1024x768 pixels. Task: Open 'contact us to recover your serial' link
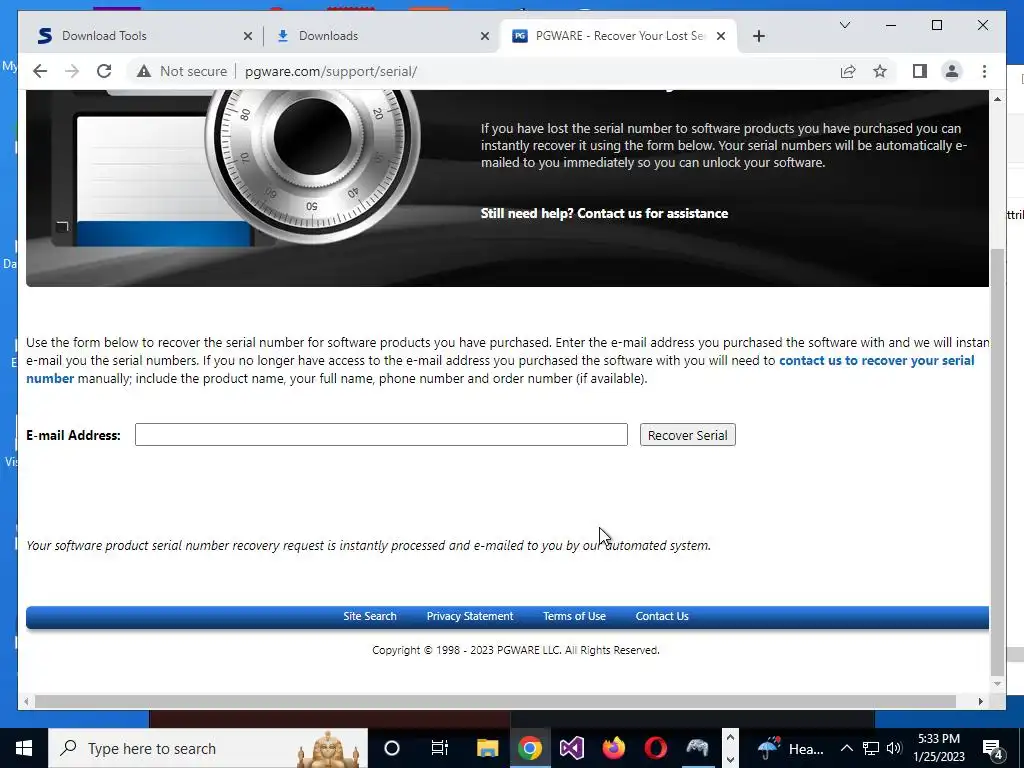[876, 360]
